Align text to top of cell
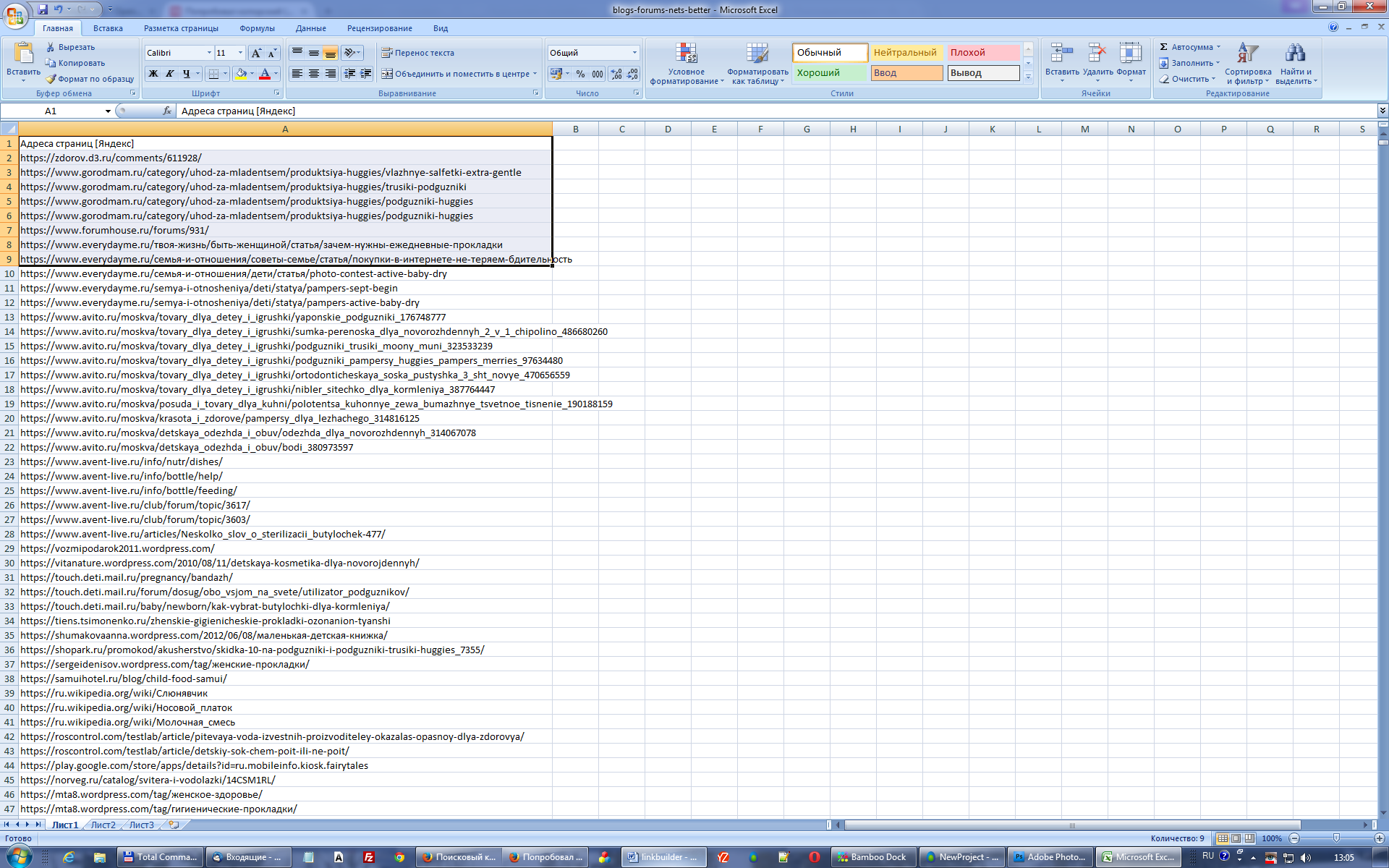This screenshot has width=1389, height=868. click(297, 53)
